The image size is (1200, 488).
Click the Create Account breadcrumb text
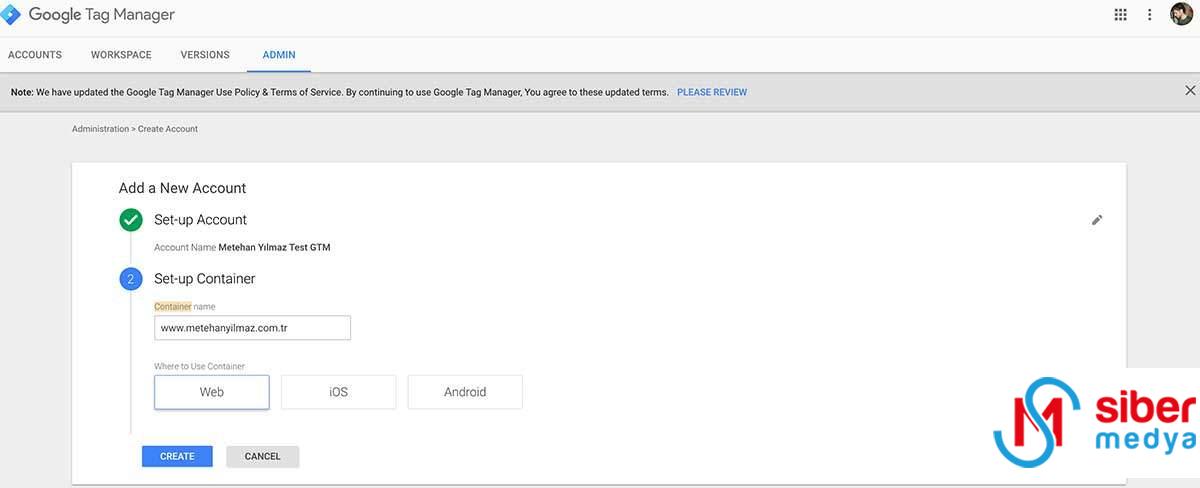coord(168,129)
